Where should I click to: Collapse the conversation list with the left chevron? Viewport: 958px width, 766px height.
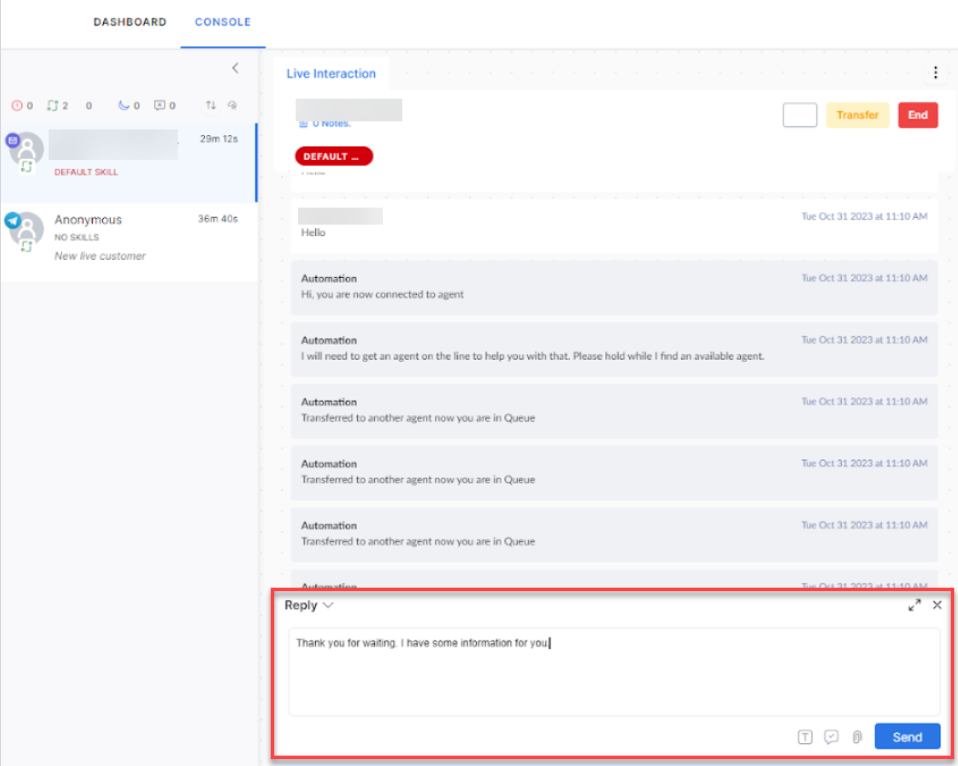[235, 68]
